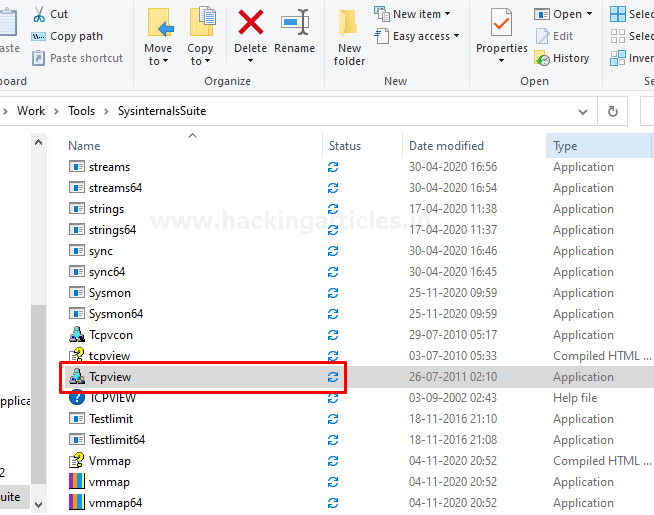This screenshot has width=654, height=515.
Task: Click SysinternalsSuite in the address breadcrumb
Action: tap(162, 111)
